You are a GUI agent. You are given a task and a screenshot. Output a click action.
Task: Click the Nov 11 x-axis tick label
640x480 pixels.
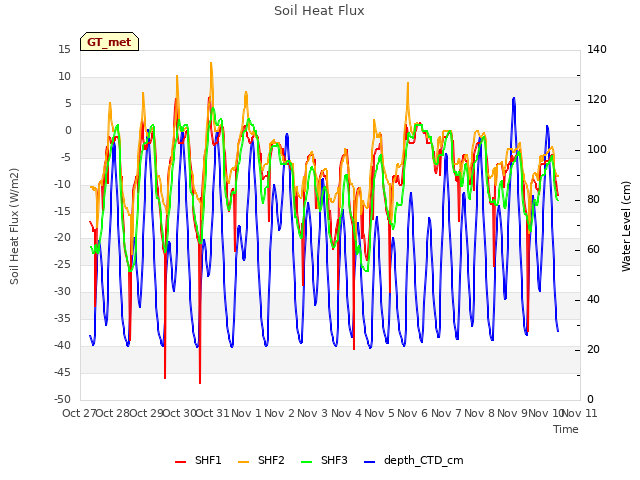[x=580, y=413]
